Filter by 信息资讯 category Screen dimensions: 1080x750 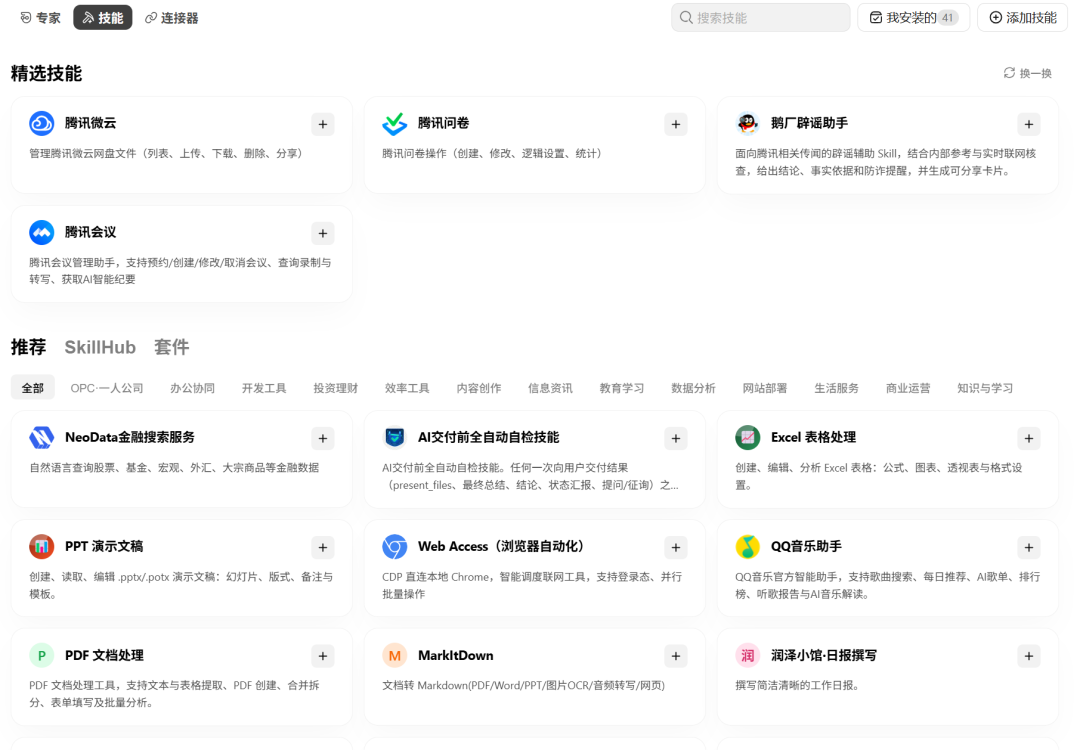coord(550,388)
